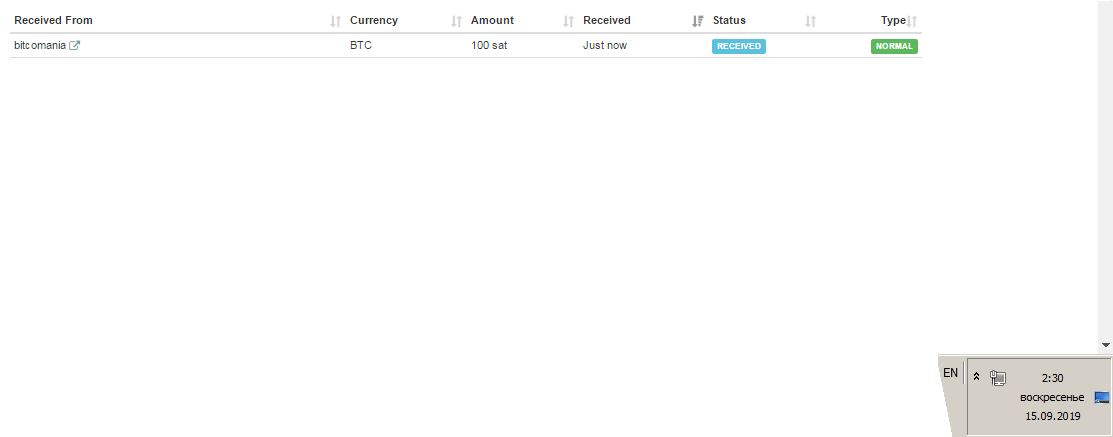Sort table by Received From column

tap(336, 21)
